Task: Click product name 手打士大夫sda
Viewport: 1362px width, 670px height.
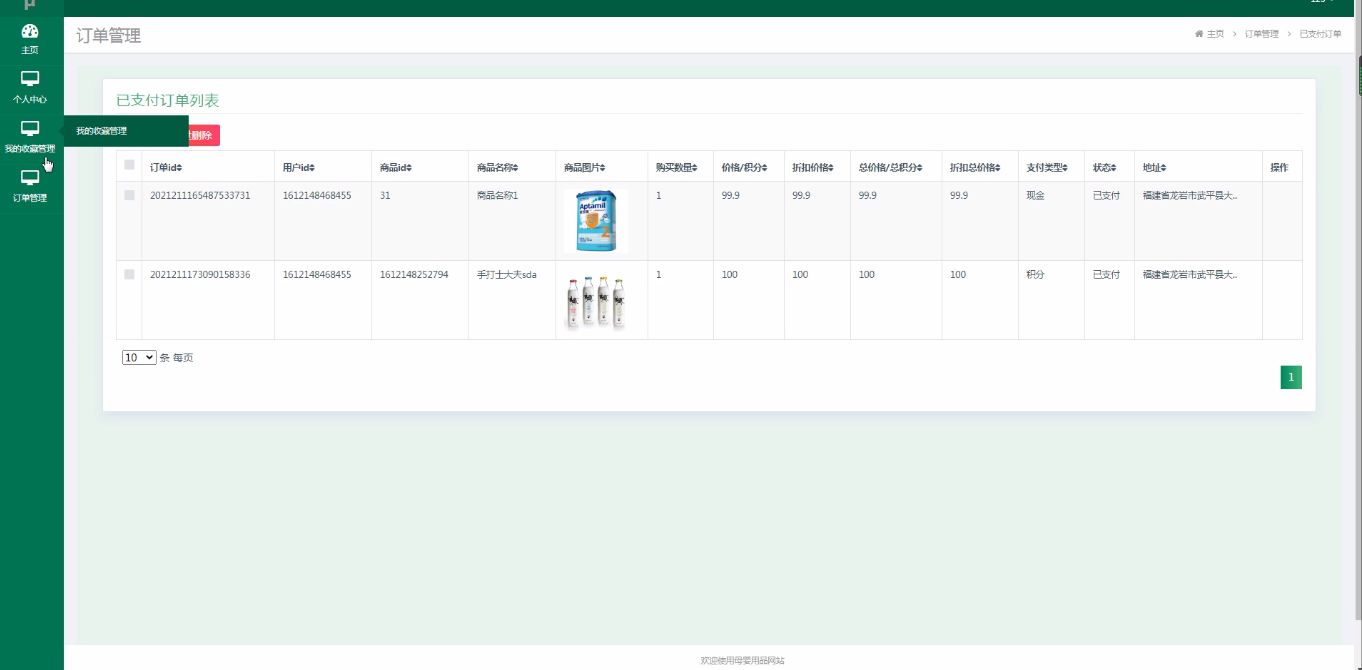Action: tap(506, 274)
